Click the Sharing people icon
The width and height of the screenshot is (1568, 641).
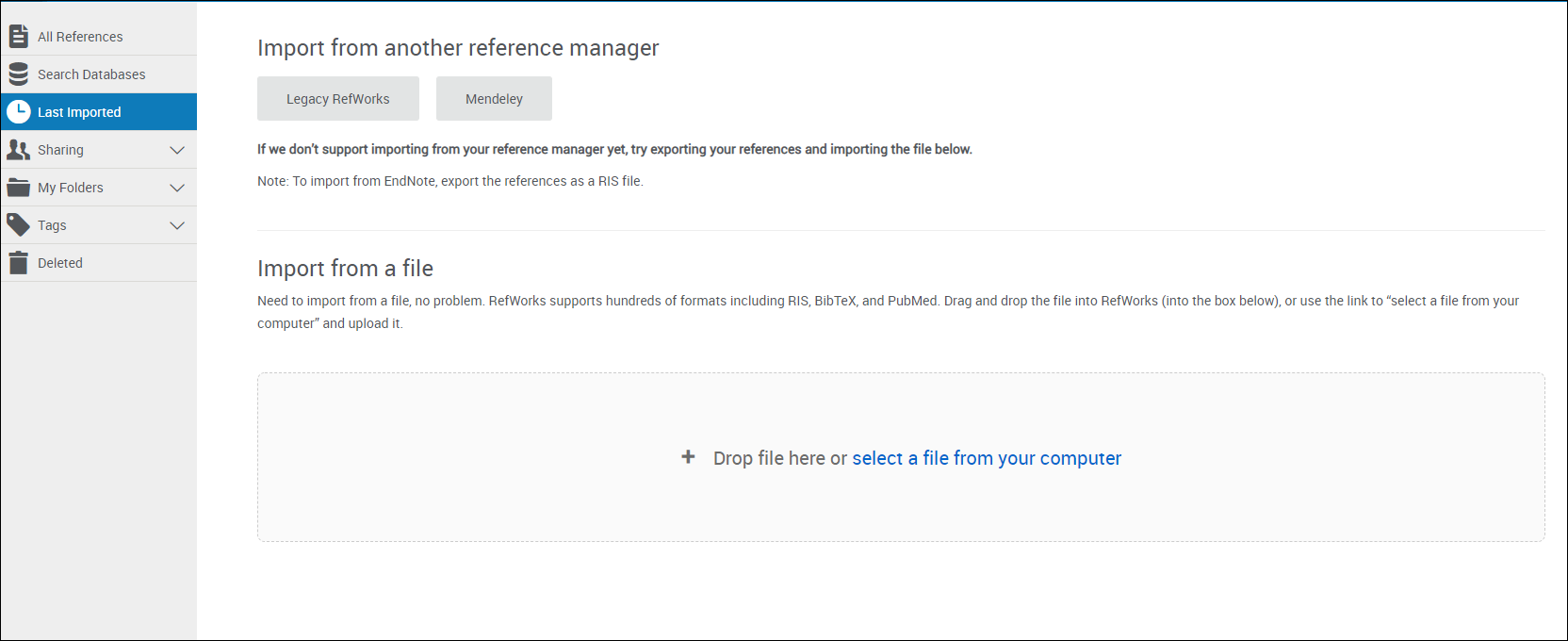pyautogui.click(x=18, y=150)
